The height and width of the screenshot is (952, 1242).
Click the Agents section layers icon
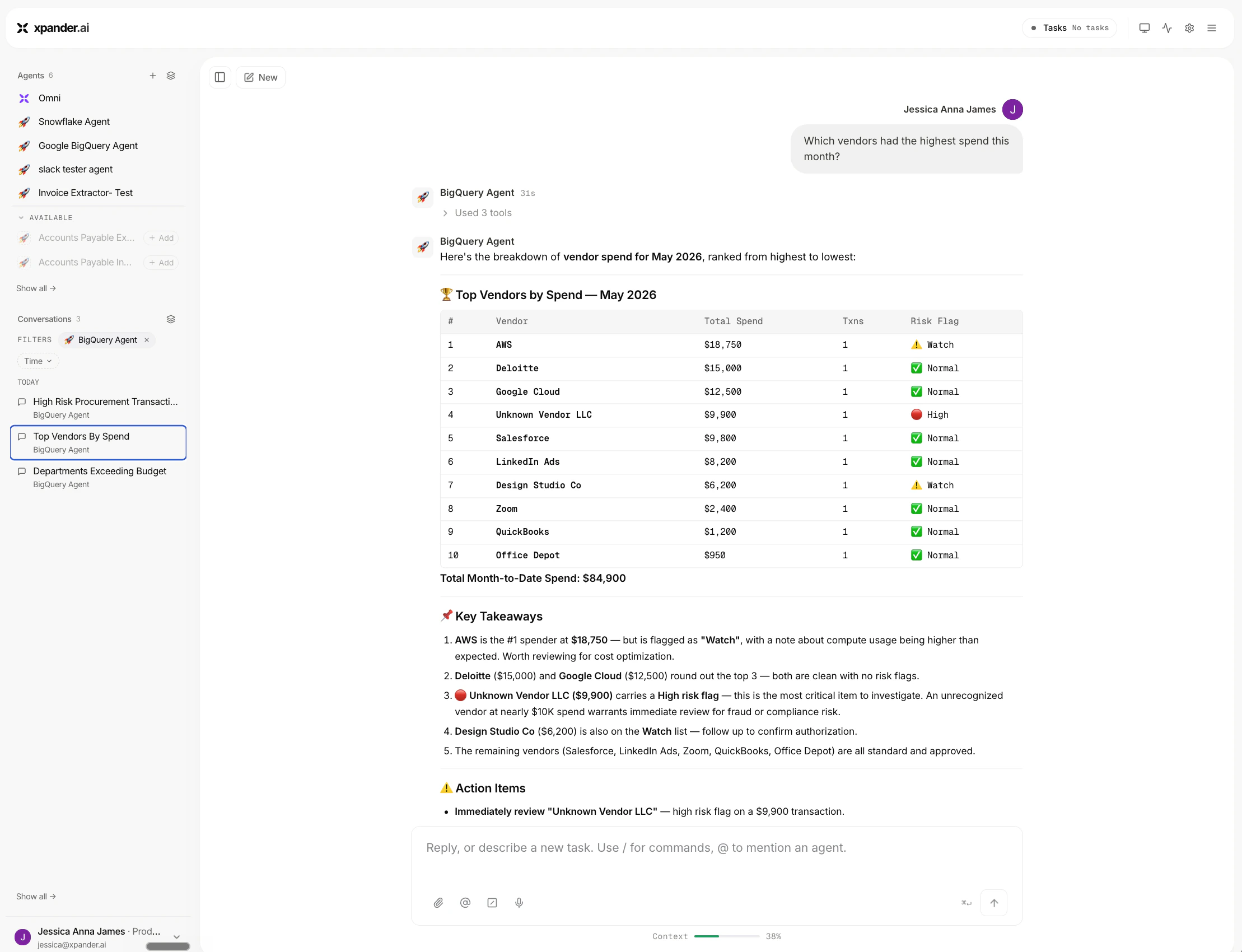171,76
